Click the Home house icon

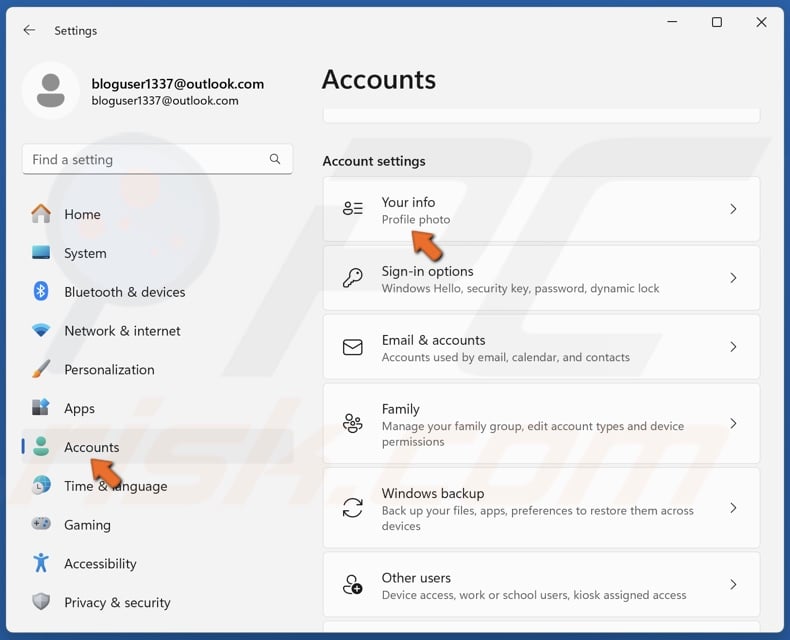click(x=41, y=214)
